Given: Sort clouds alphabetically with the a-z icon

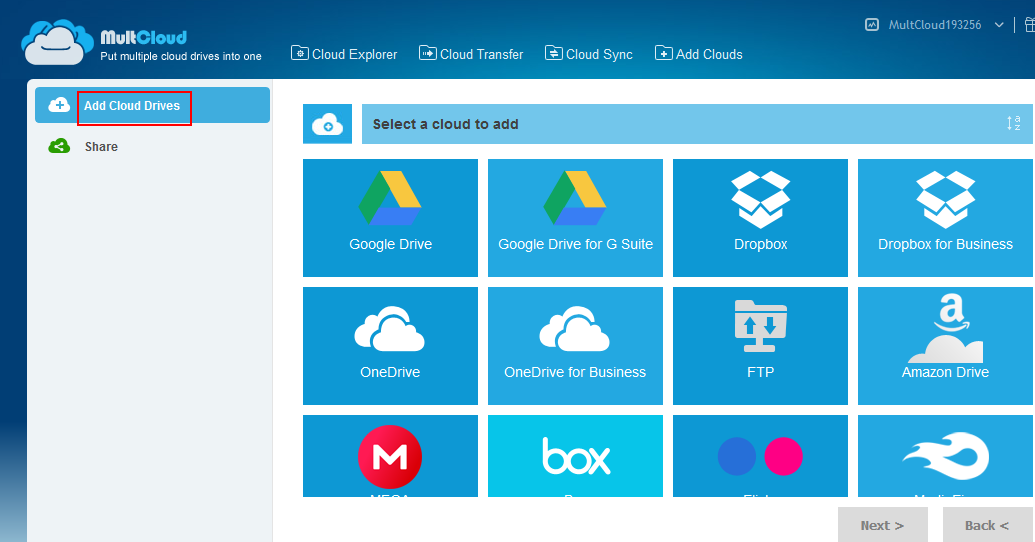Looking at the screenshot, I should (x=1014, y=123).
